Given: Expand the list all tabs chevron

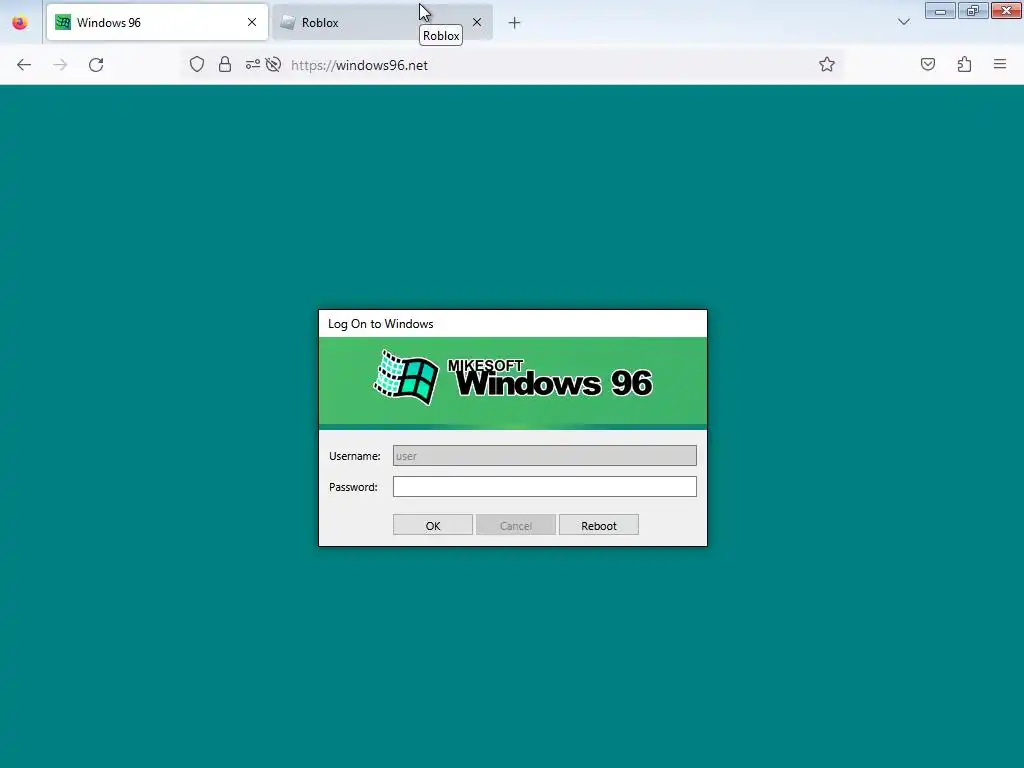Looking at the screenshot, I should [904, 22].
